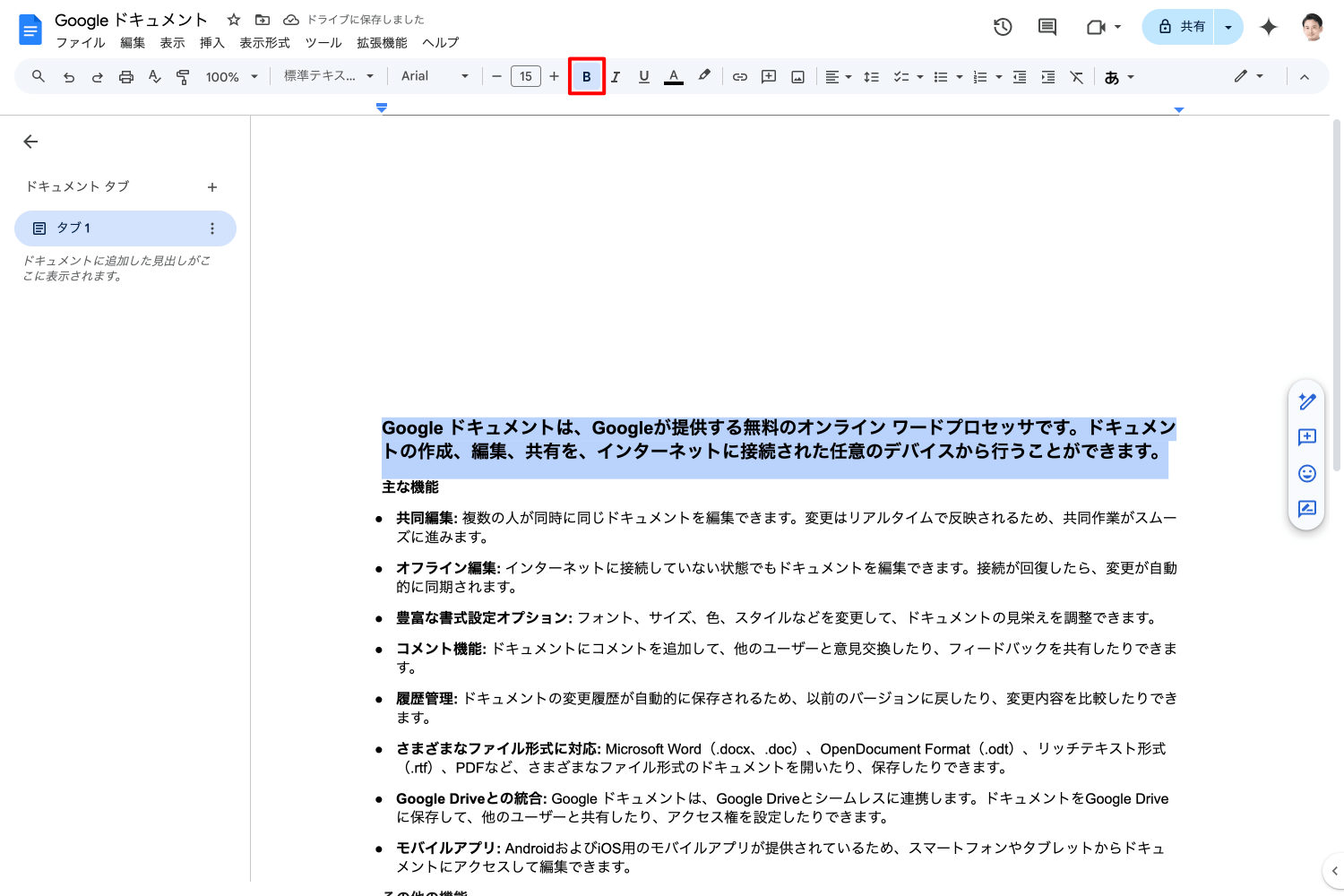Viewport: 1344px width, 896px height.
Task: Print the document
Action: click(x=126, y=77)
